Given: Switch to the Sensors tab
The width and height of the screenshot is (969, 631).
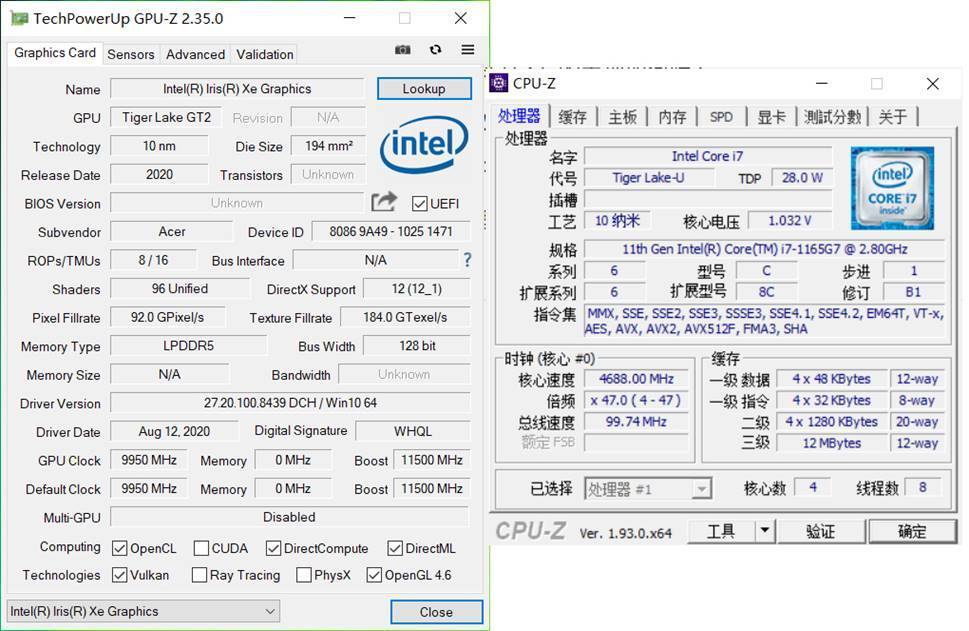Looking at the screenshot, I should 131,54.
